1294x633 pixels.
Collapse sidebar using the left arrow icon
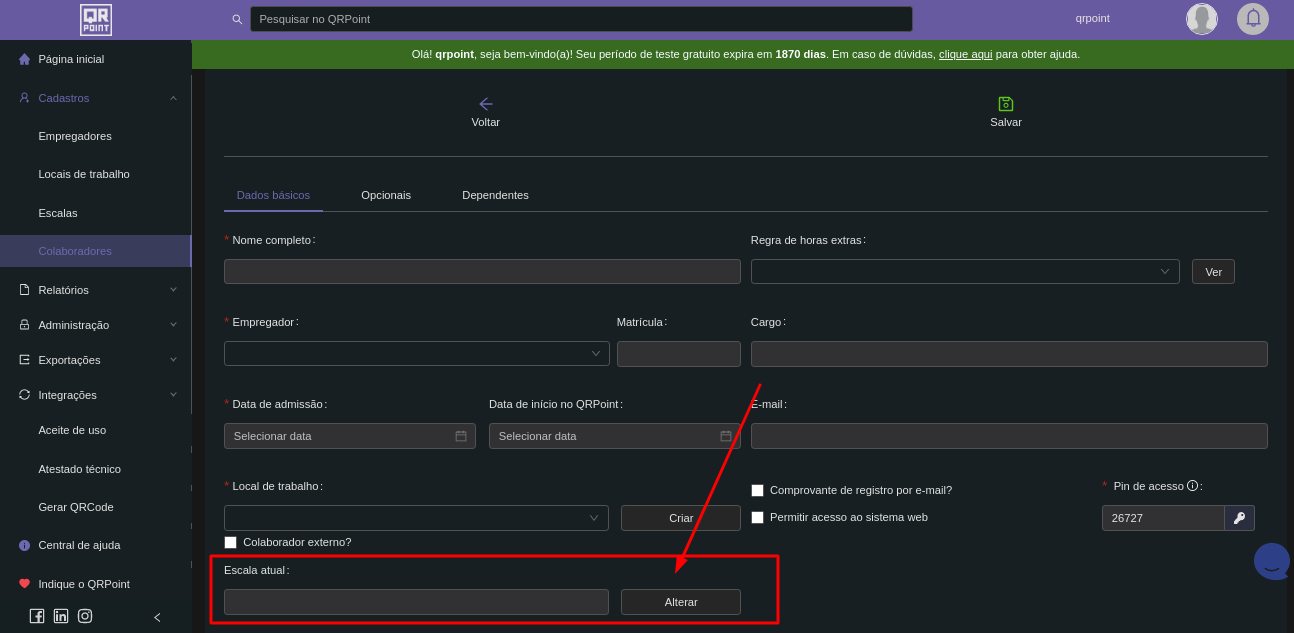157,617
